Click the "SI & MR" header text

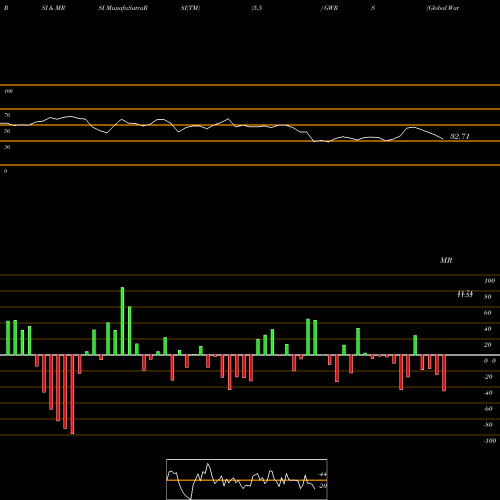point(53,8)
